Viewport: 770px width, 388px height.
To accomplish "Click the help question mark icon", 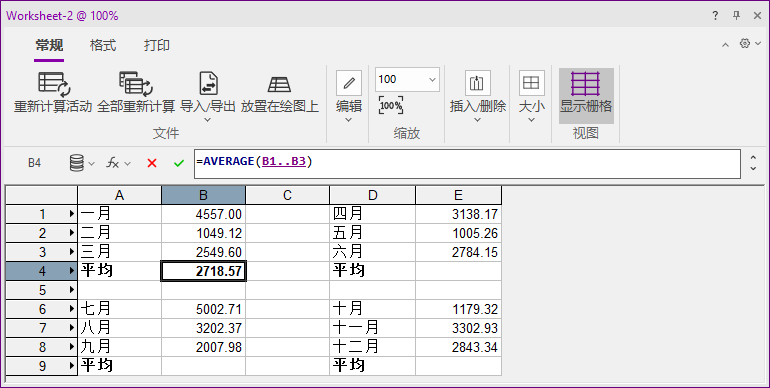I will [715, 16].
